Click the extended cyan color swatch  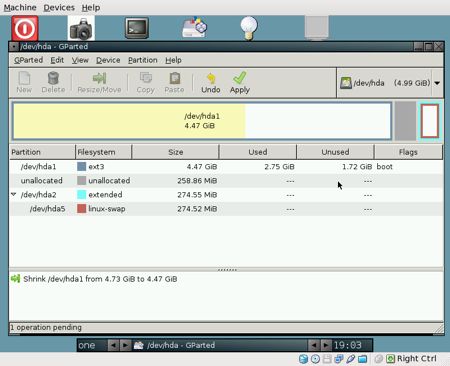point(82,194)
